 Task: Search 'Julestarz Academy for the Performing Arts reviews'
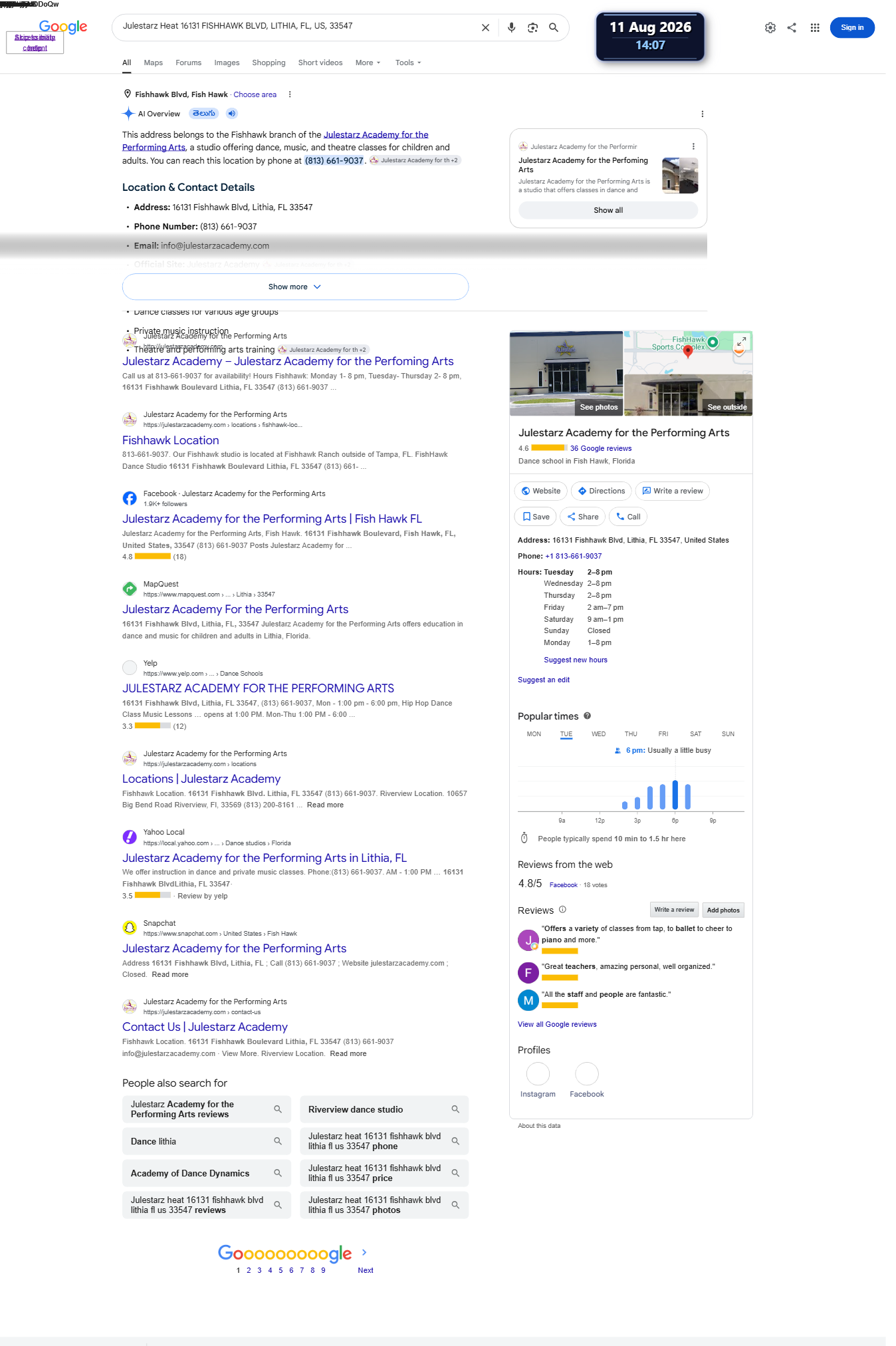point(207,1109)
